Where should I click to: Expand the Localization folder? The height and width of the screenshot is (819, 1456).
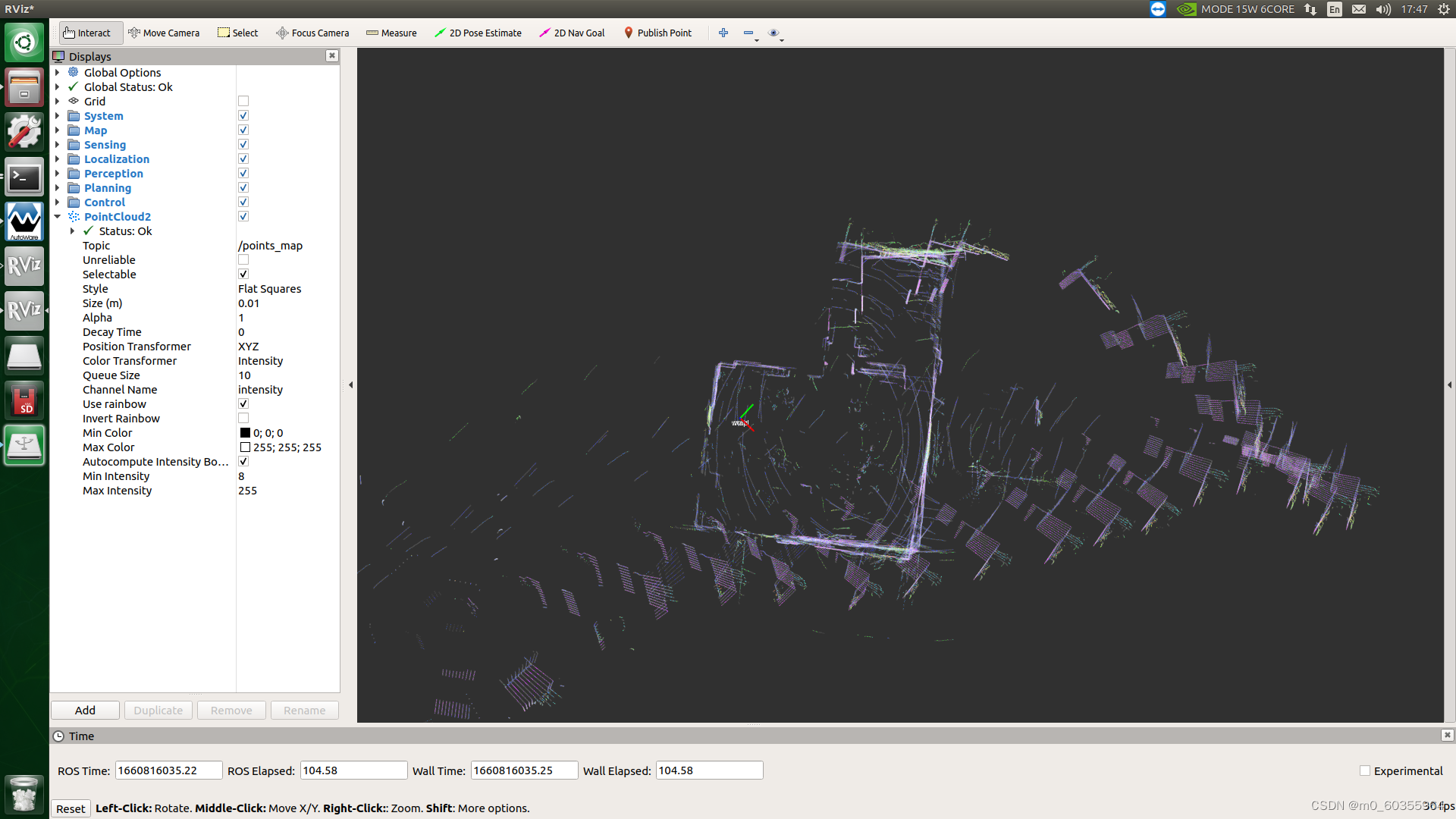tap(58, 159)
